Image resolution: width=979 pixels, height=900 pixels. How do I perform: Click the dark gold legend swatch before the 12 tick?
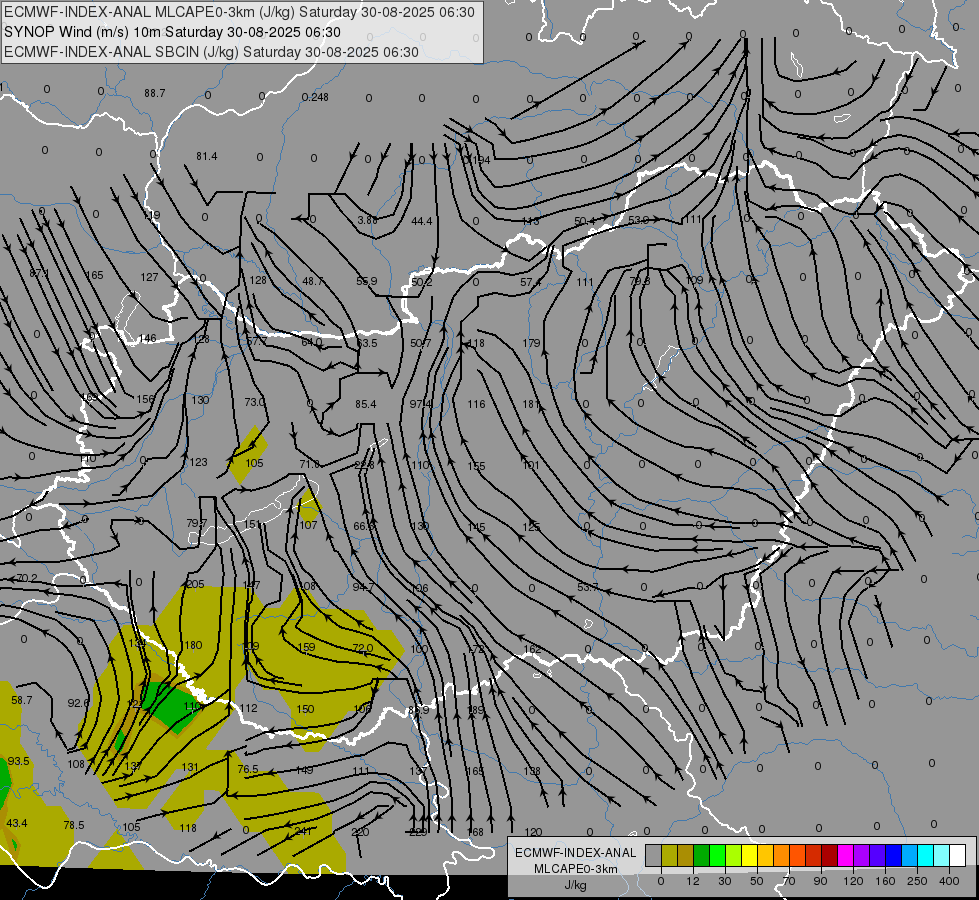click(x=686, y=856)
